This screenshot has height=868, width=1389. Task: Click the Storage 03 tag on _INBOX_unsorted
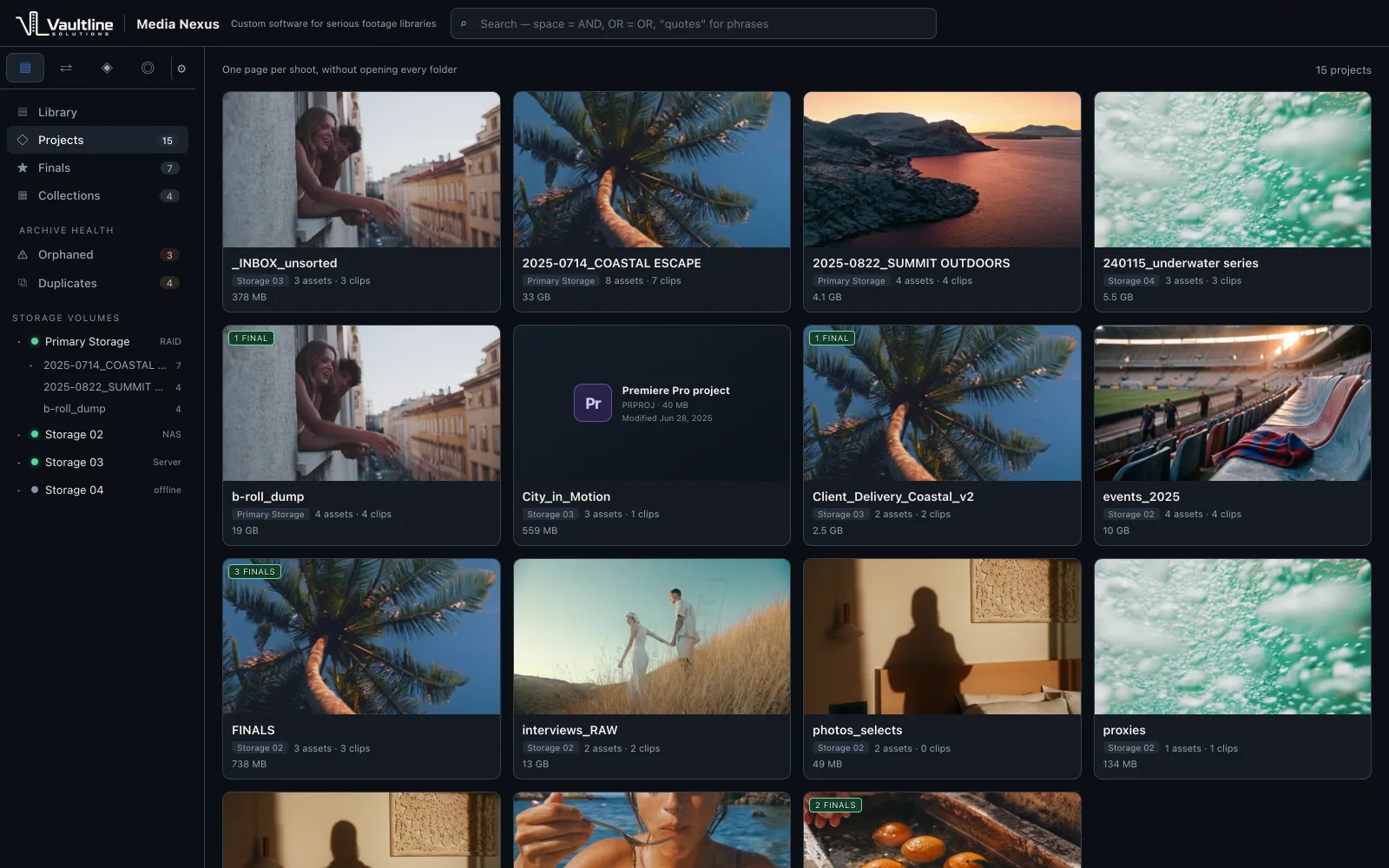coord(260,281)
